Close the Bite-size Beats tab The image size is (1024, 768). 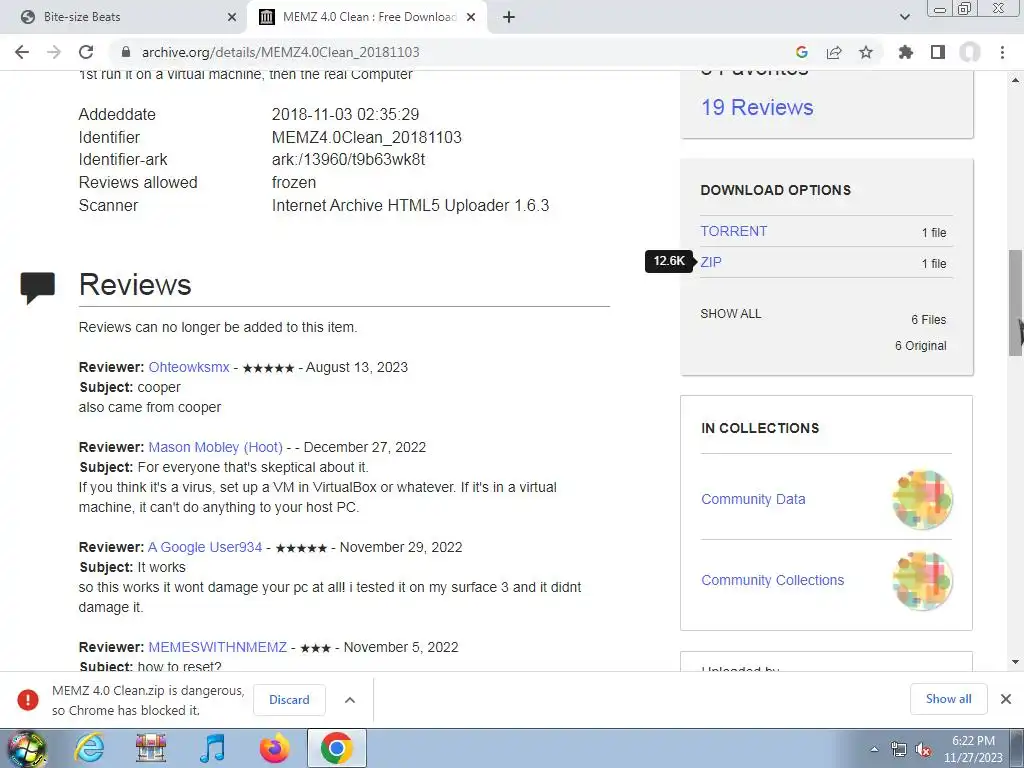(232, 17)
